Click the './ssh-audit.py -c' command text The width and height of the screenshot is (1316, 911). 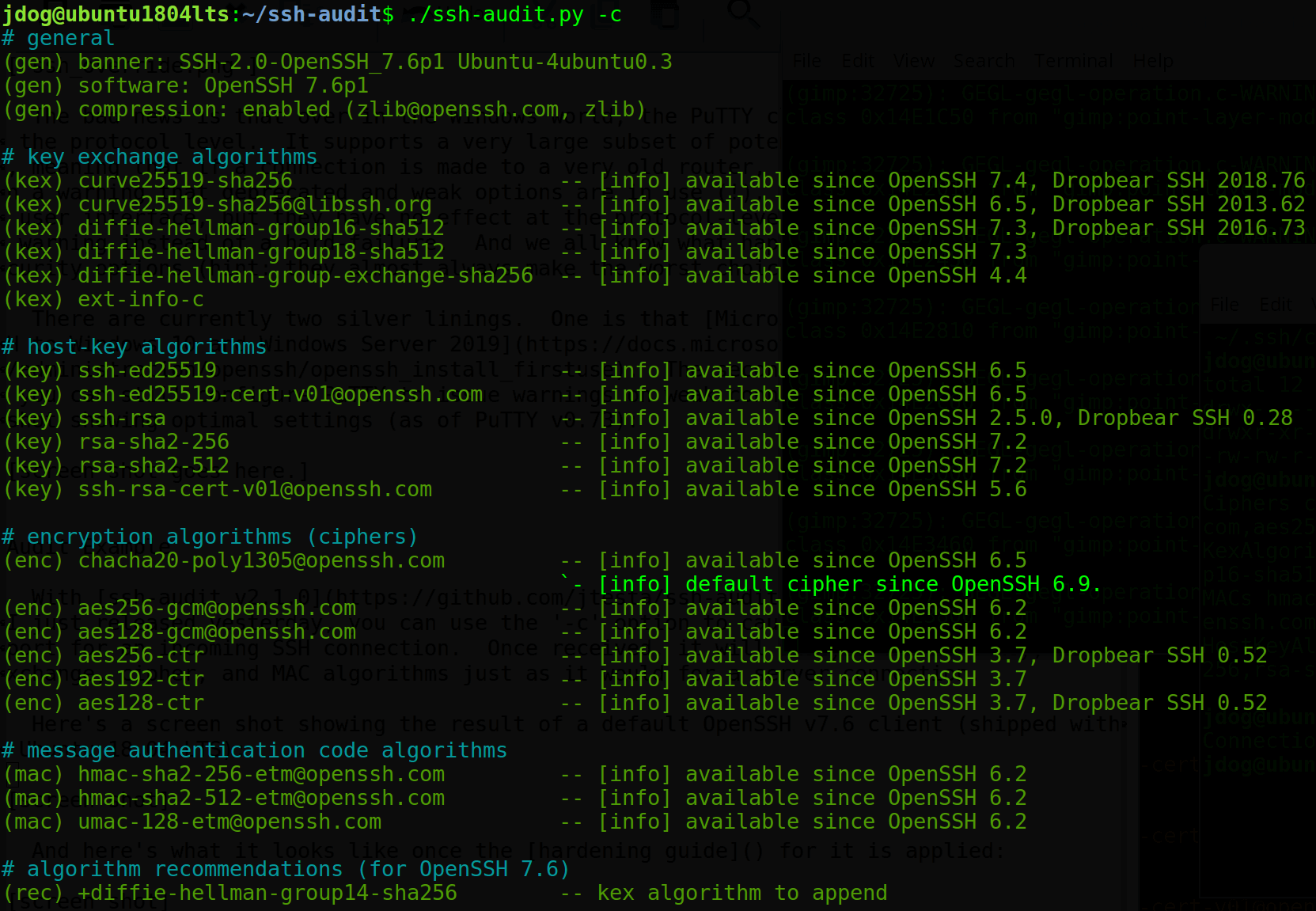[x=514, y=14]
